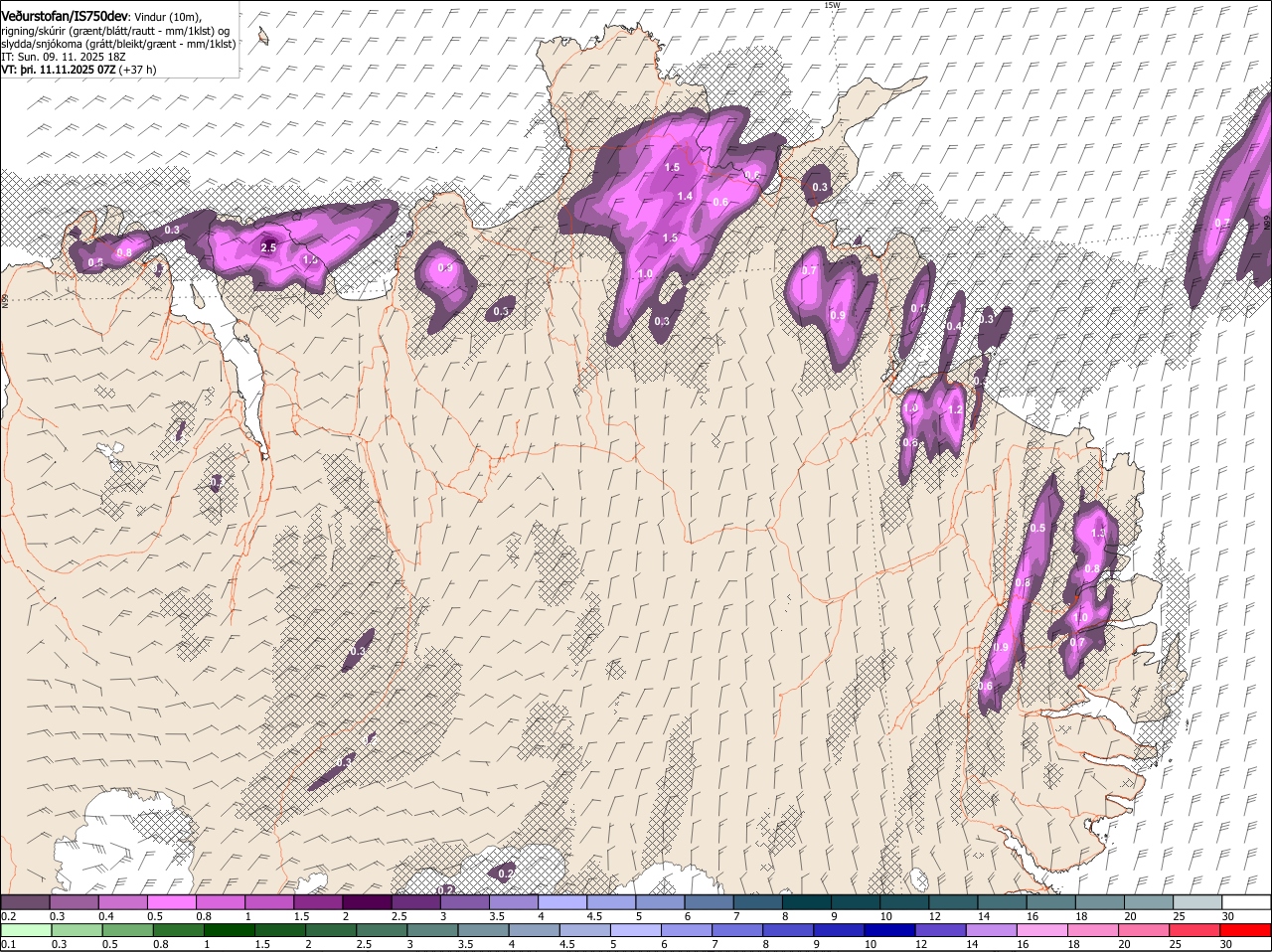Click the 15W longitude label at top
This screenshot has width=1272, height=952.
[x=832, y=5]
